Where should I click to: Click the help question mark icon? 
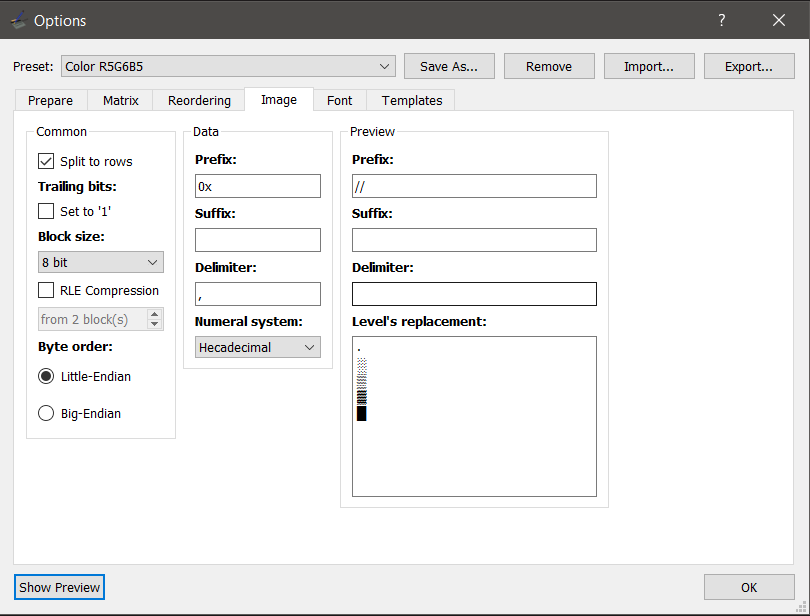tap(721, 20)
